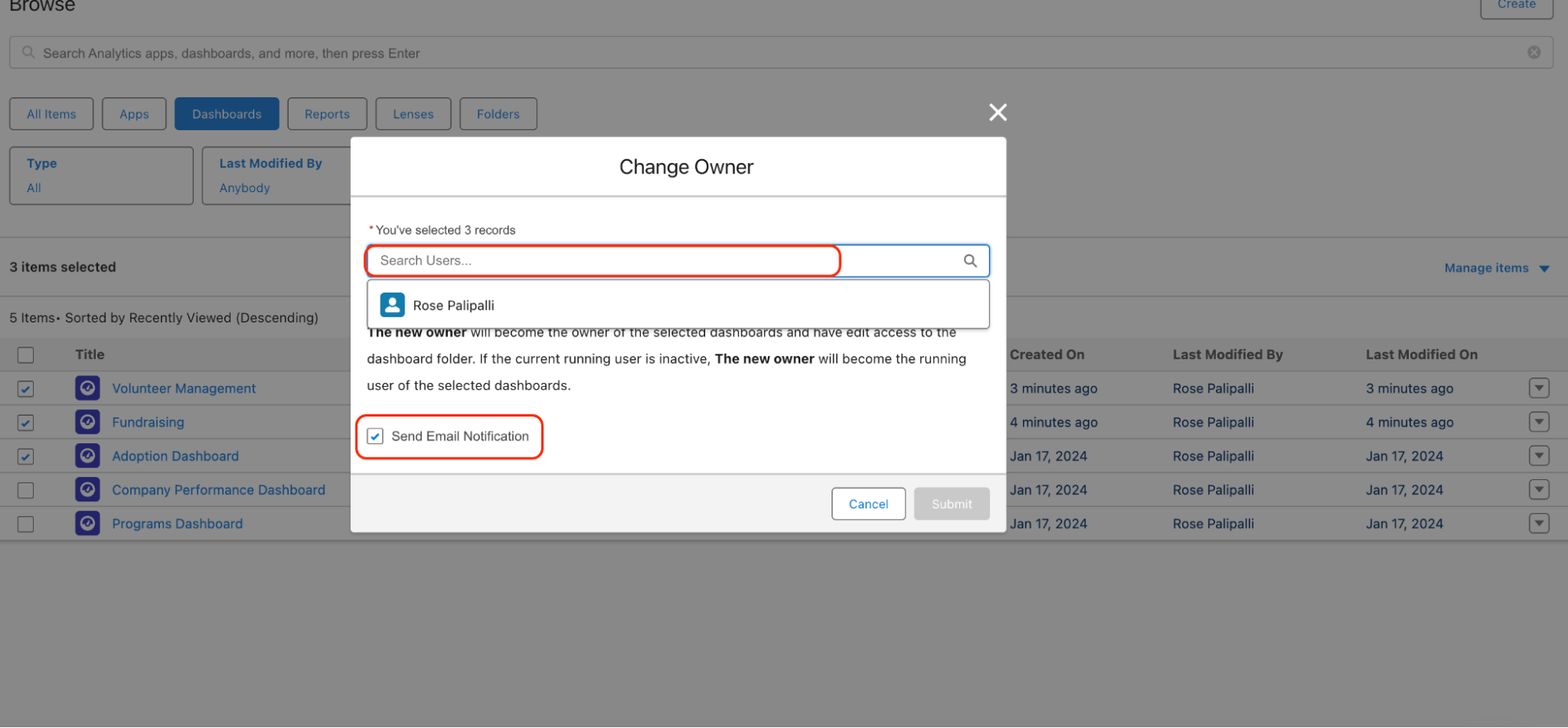Toggle the select-all checkbox in Title header
This screenshot has height=728, width=1568.
point(26,355)
